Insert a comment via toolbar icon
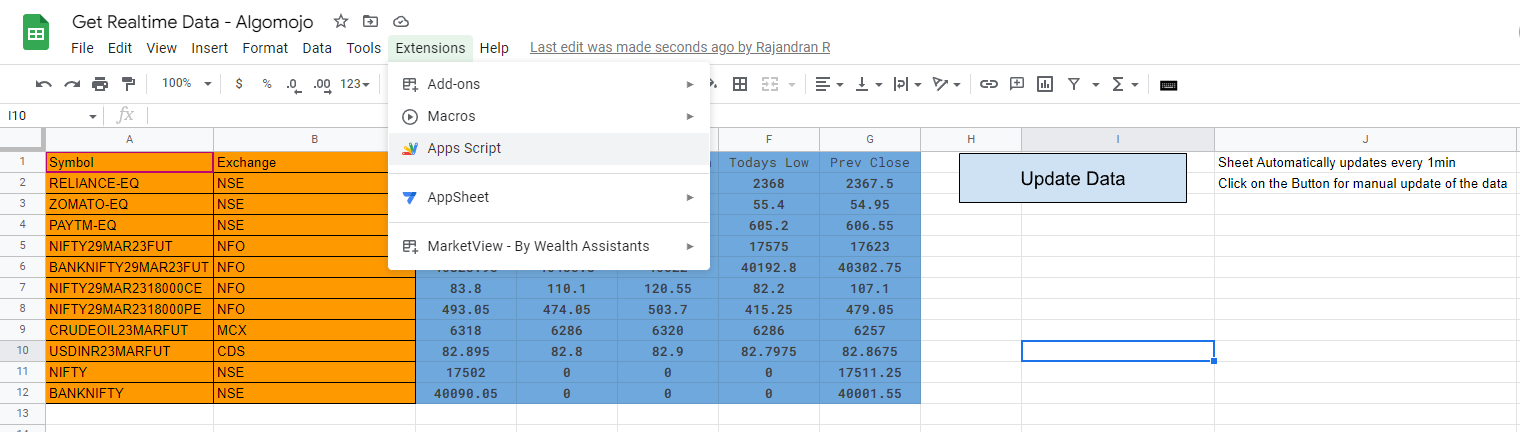 1017,84
